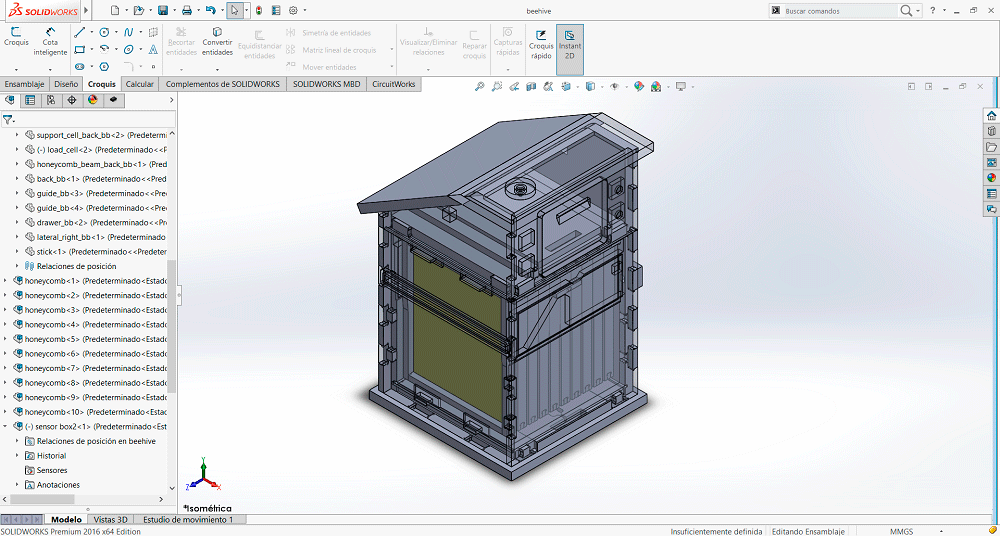Screen dimensions: 1000x536
Task: Switch to the Calcular tab
Action: pyautogui.click(x=140, y=84)
